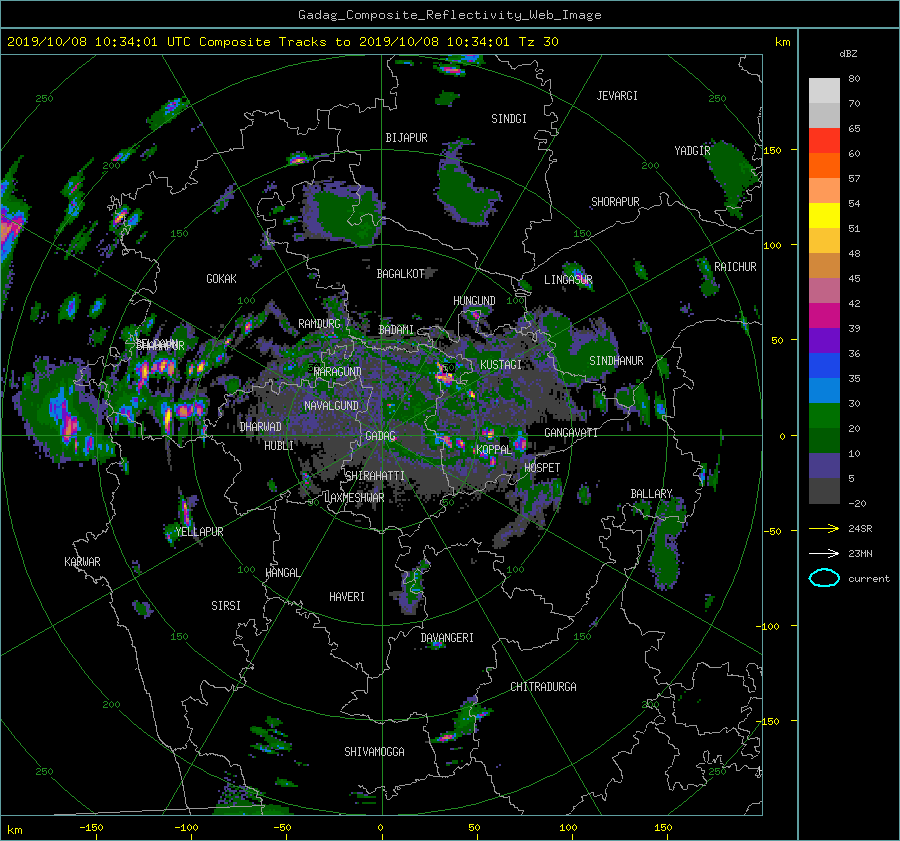The width and height of the screenshot is (900, 841).
Task: Click the RAICHUR city label
Action: [x=735, y=267]
